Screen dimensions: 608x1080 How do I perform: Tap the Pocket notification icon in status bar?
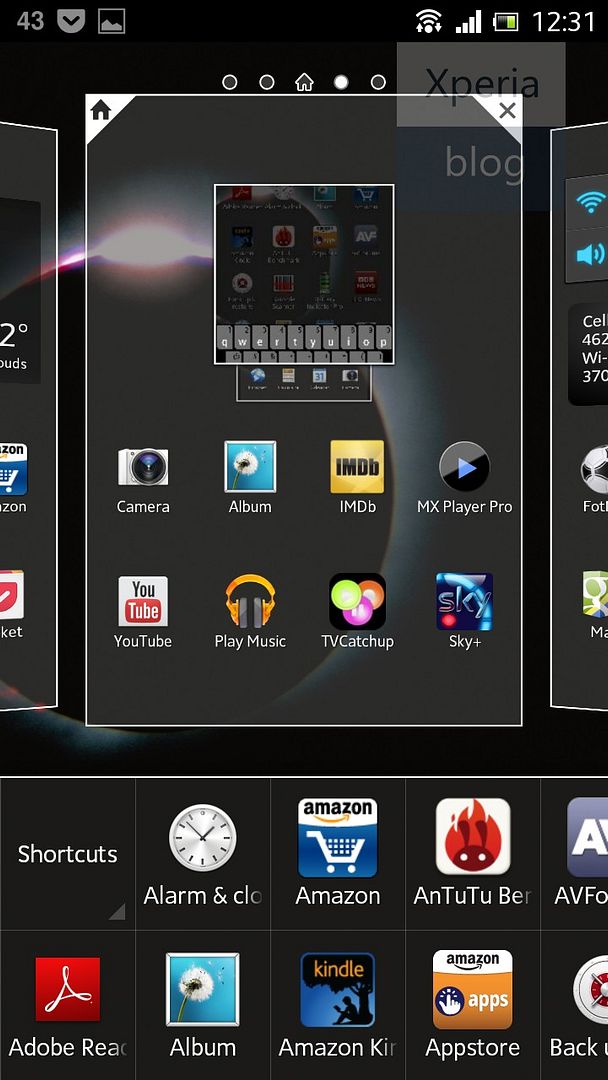point(71,21)
